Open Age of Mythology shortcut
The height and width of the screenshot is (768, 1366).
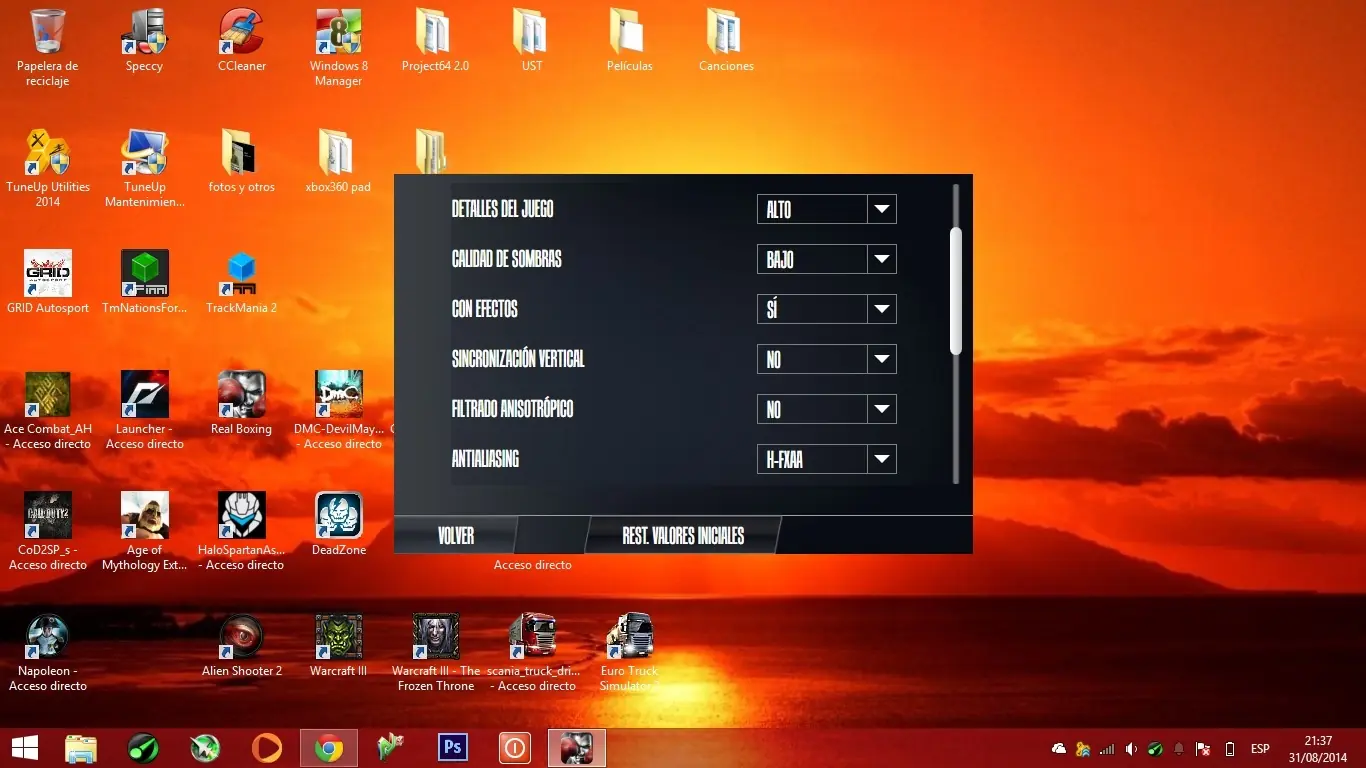tap(145, 531)
